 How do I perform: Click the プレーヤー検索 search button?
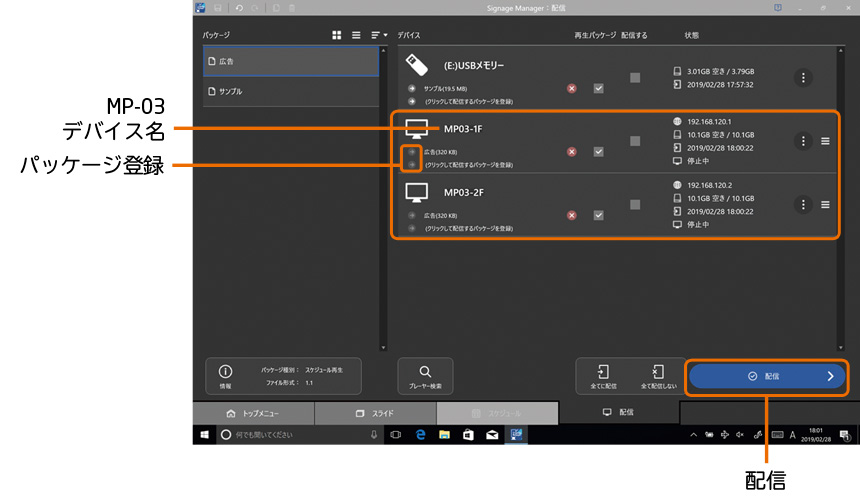(x=425, y=376)
